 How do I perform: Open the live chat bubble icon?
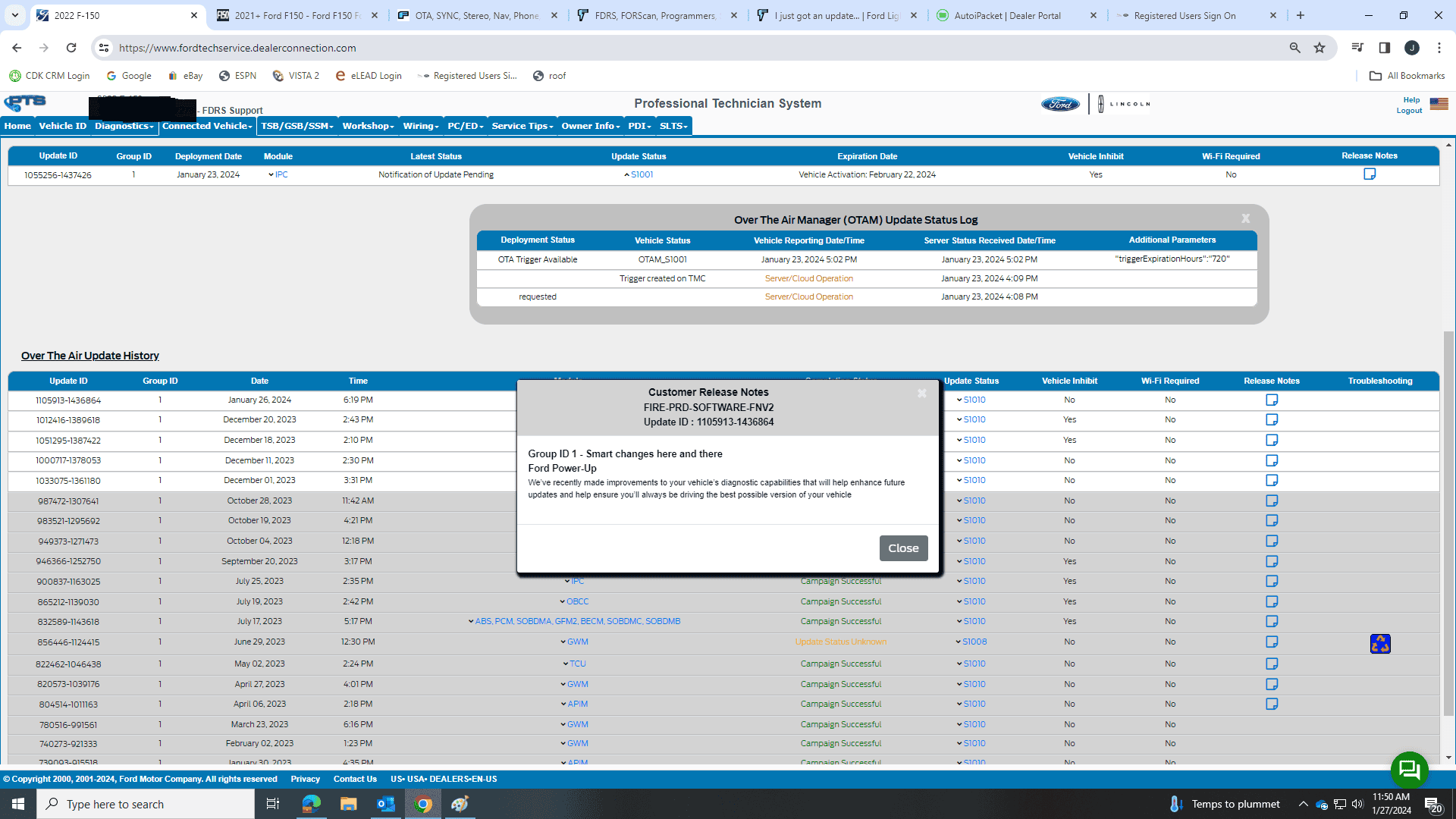click(x=1409, y=770)
